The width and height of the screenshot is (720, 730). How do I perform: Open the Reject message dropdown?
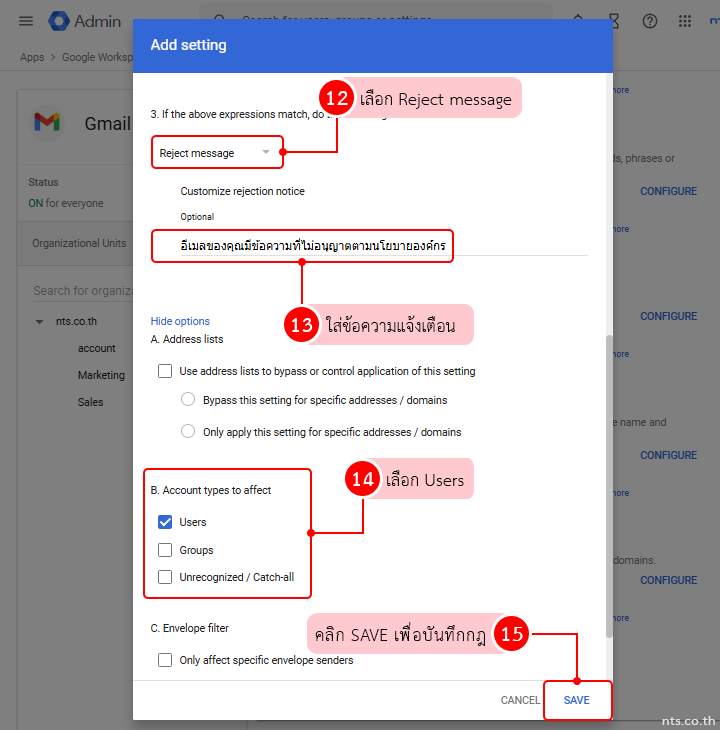(215, 153)
